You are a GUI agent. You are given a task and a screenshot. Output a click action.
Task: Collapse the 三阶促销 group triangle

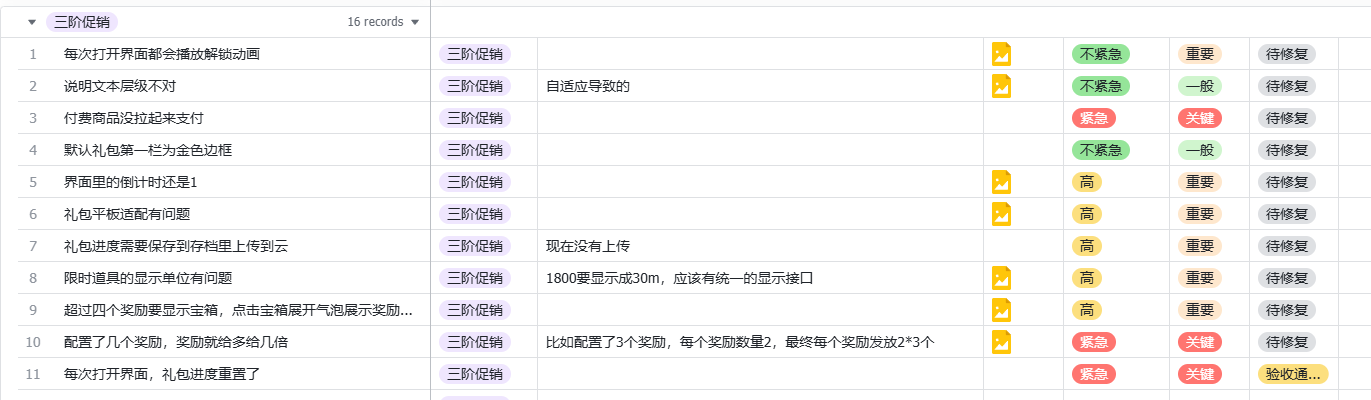click(33, 22)
